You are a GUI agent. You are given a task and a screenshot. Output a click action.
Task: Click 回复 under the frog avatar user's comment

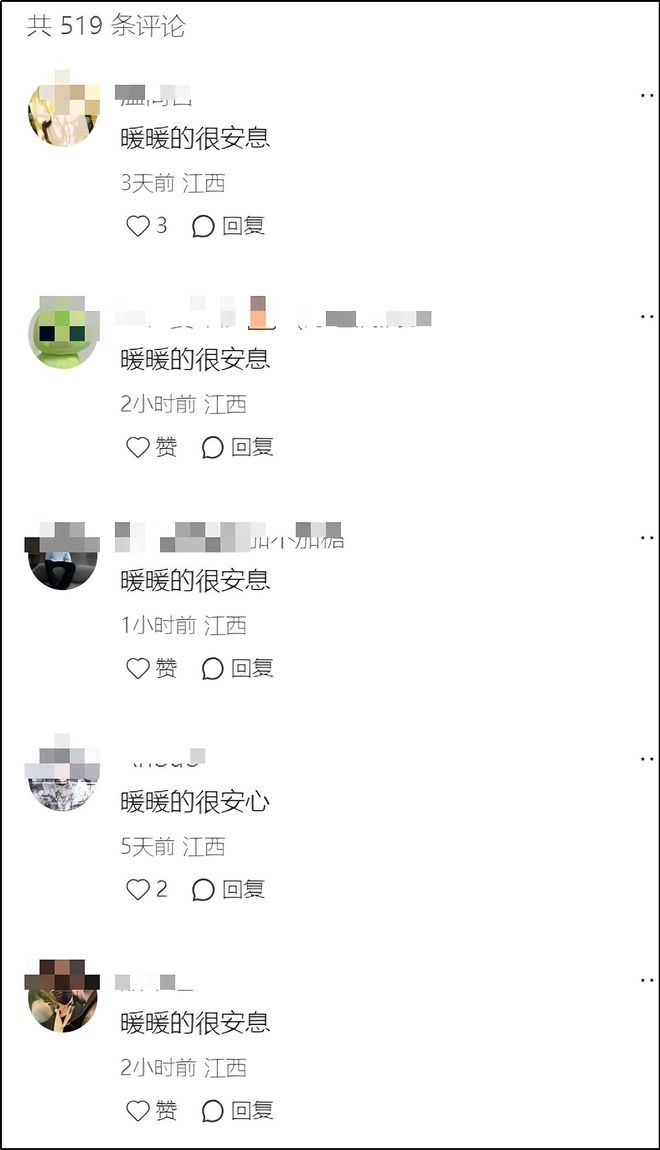252,447
